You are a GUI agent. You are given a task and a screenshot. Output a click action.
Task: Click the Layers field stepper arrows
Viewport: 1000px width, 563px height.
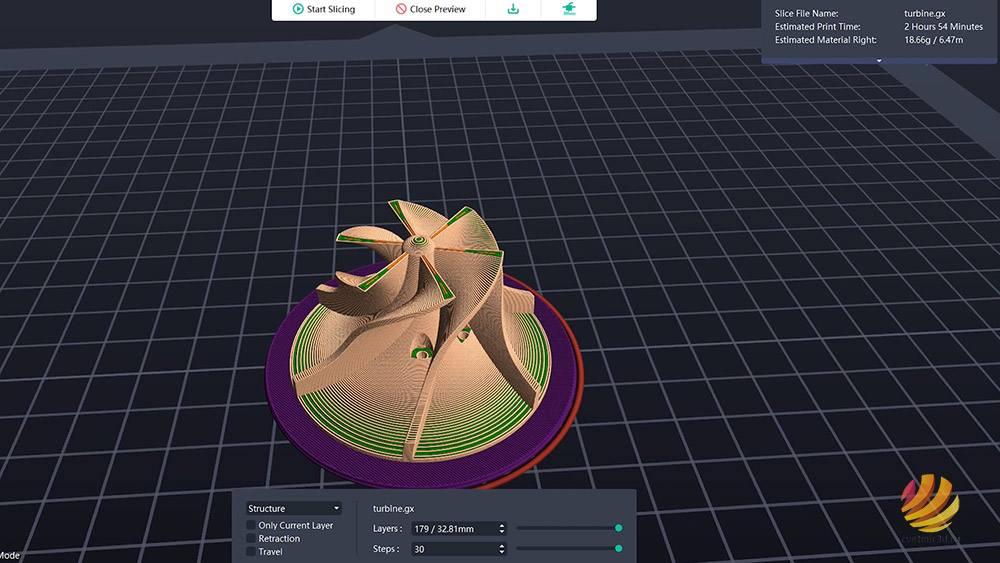click(502, 529)
